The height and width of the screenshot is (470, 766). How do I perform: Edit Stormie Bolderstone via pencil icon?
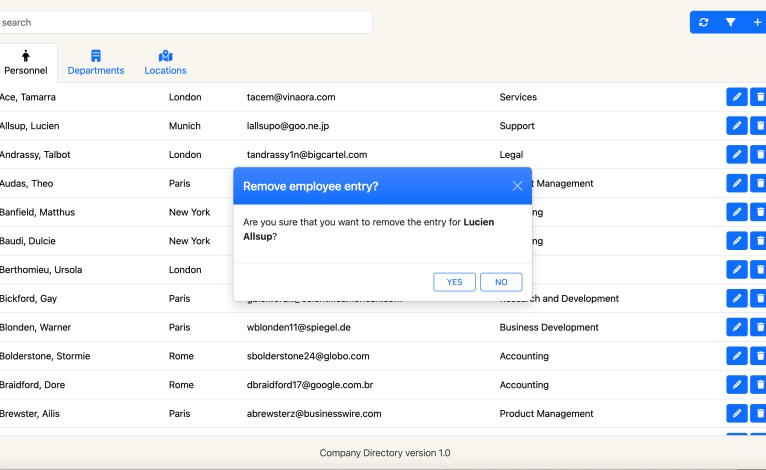736,356
